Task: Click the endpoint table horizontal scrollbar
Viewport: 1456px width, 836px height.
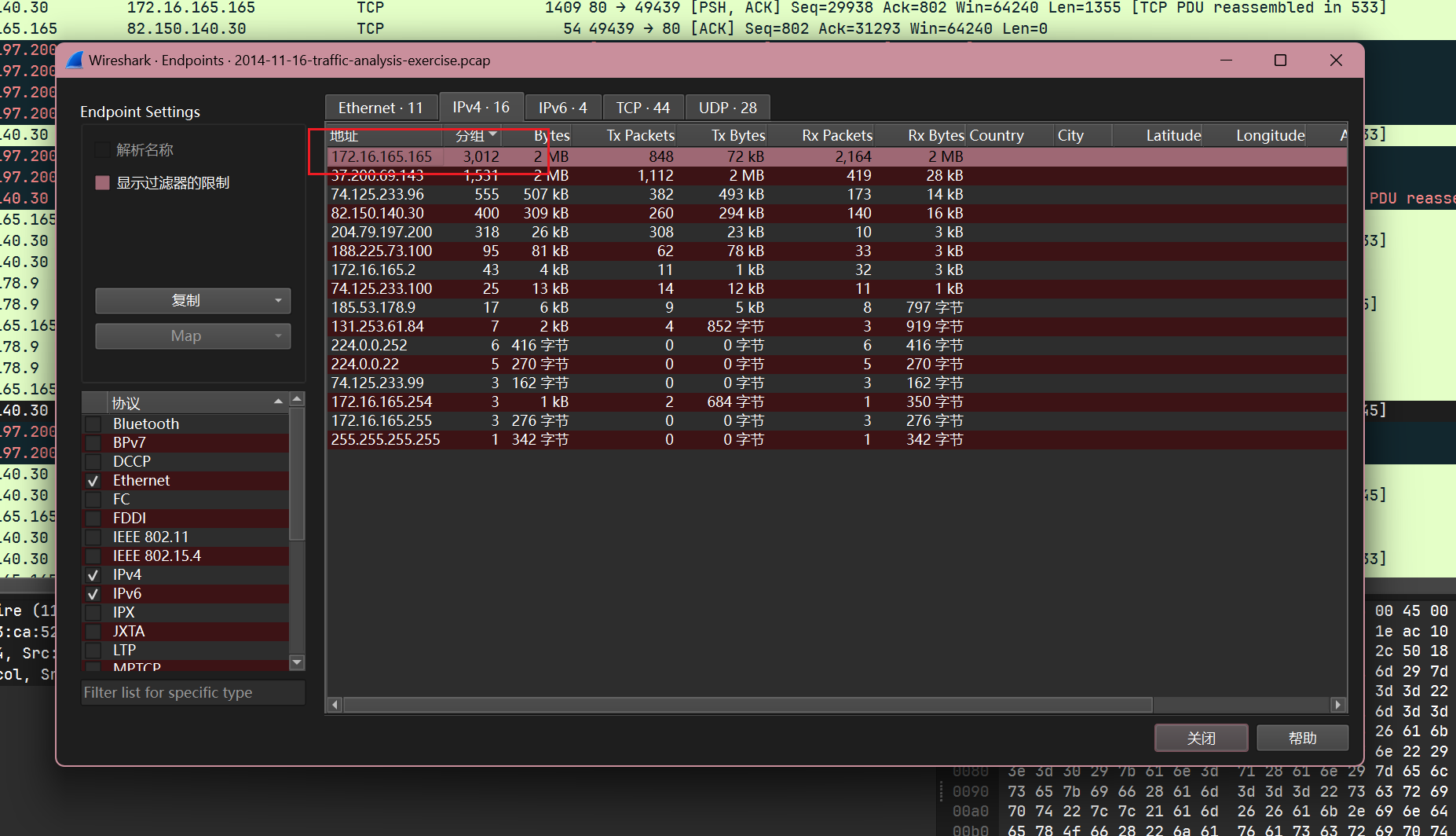Action: pos(746,705)
